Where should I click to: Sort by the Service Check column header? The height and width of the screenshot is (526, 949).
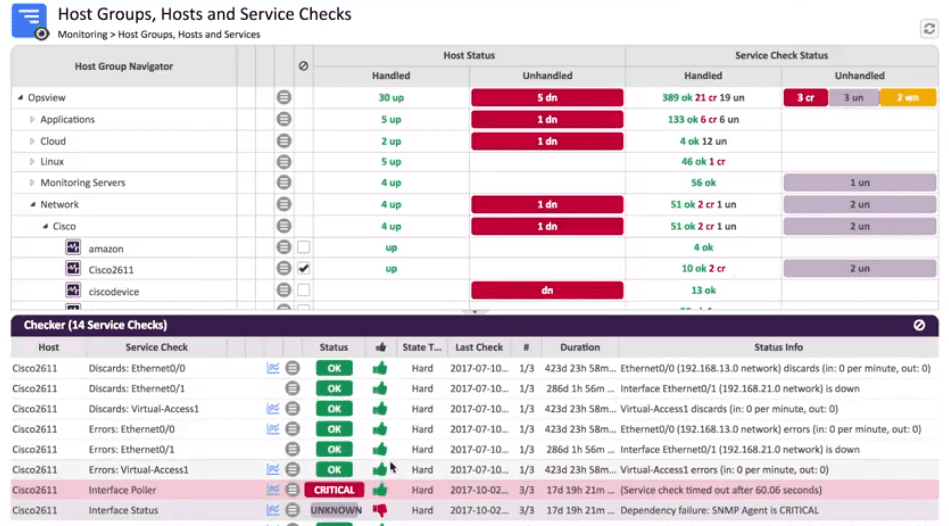click(x=156, y=347)
